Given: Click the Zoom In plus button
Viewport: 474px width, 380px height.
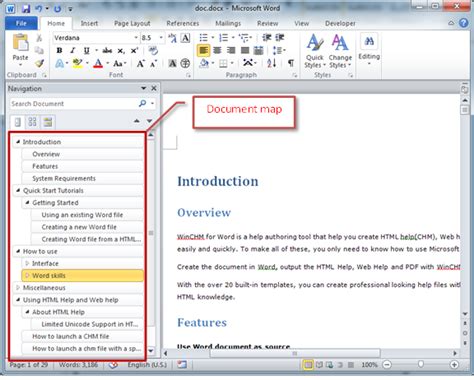Looking at the screenshot, I should pyautogui.click(x=454, y=365).
